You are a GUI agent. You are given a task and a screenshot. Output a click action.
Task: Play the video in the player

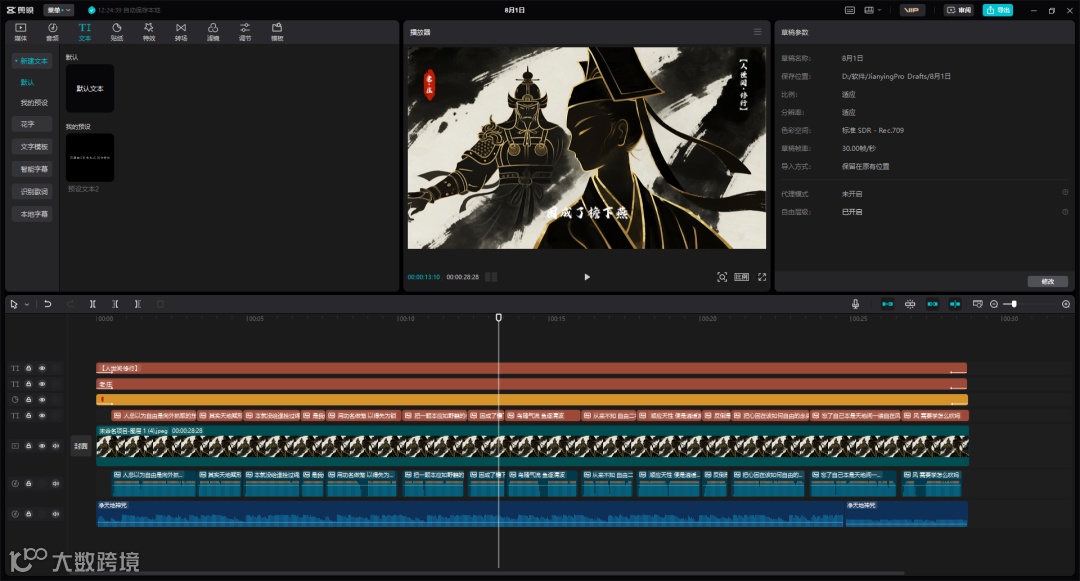point(587,277)
